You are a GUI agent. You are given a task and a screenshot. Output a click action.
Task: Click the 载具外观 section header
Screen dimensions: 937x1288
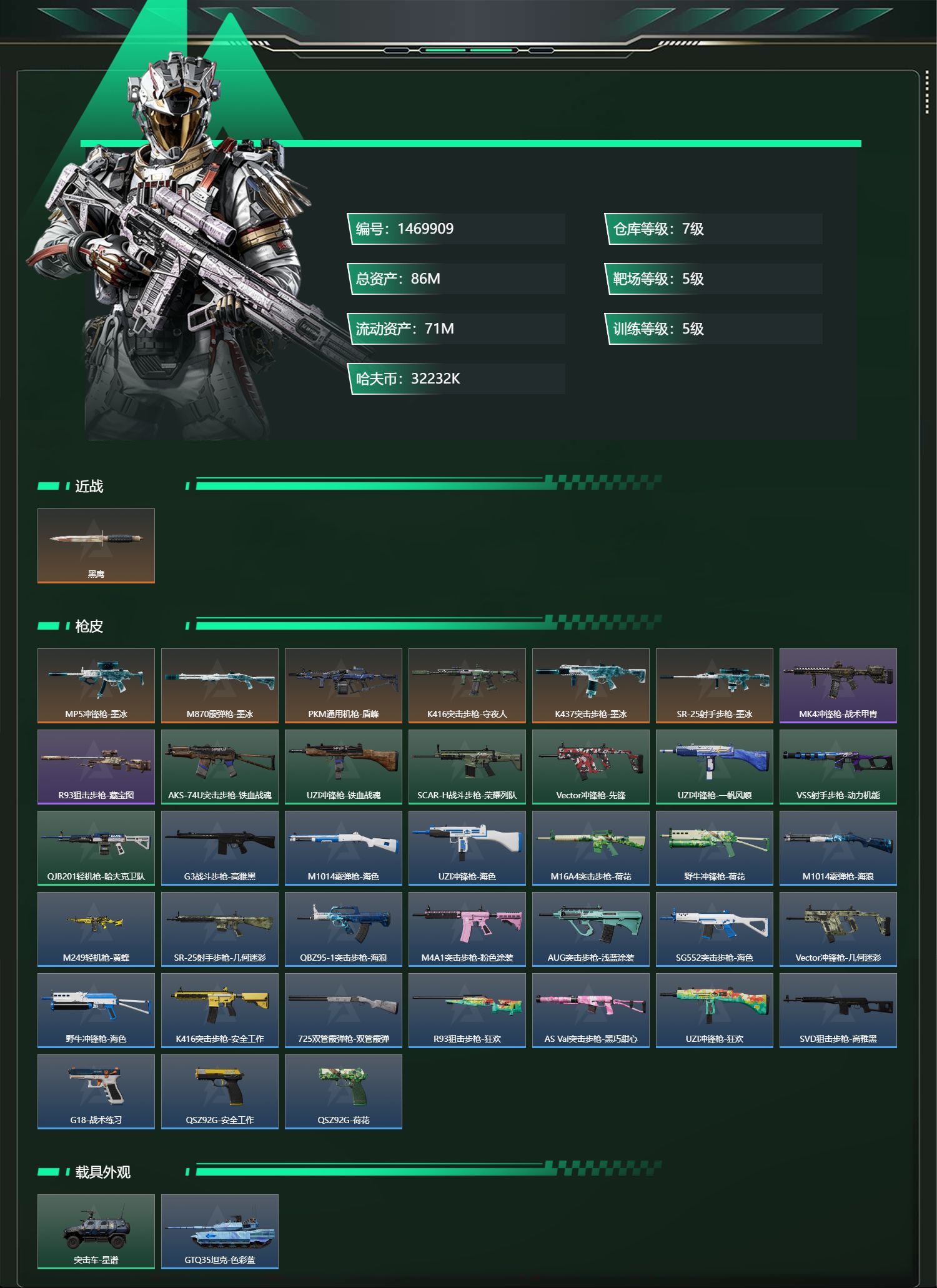click(x=102, y=1172)
